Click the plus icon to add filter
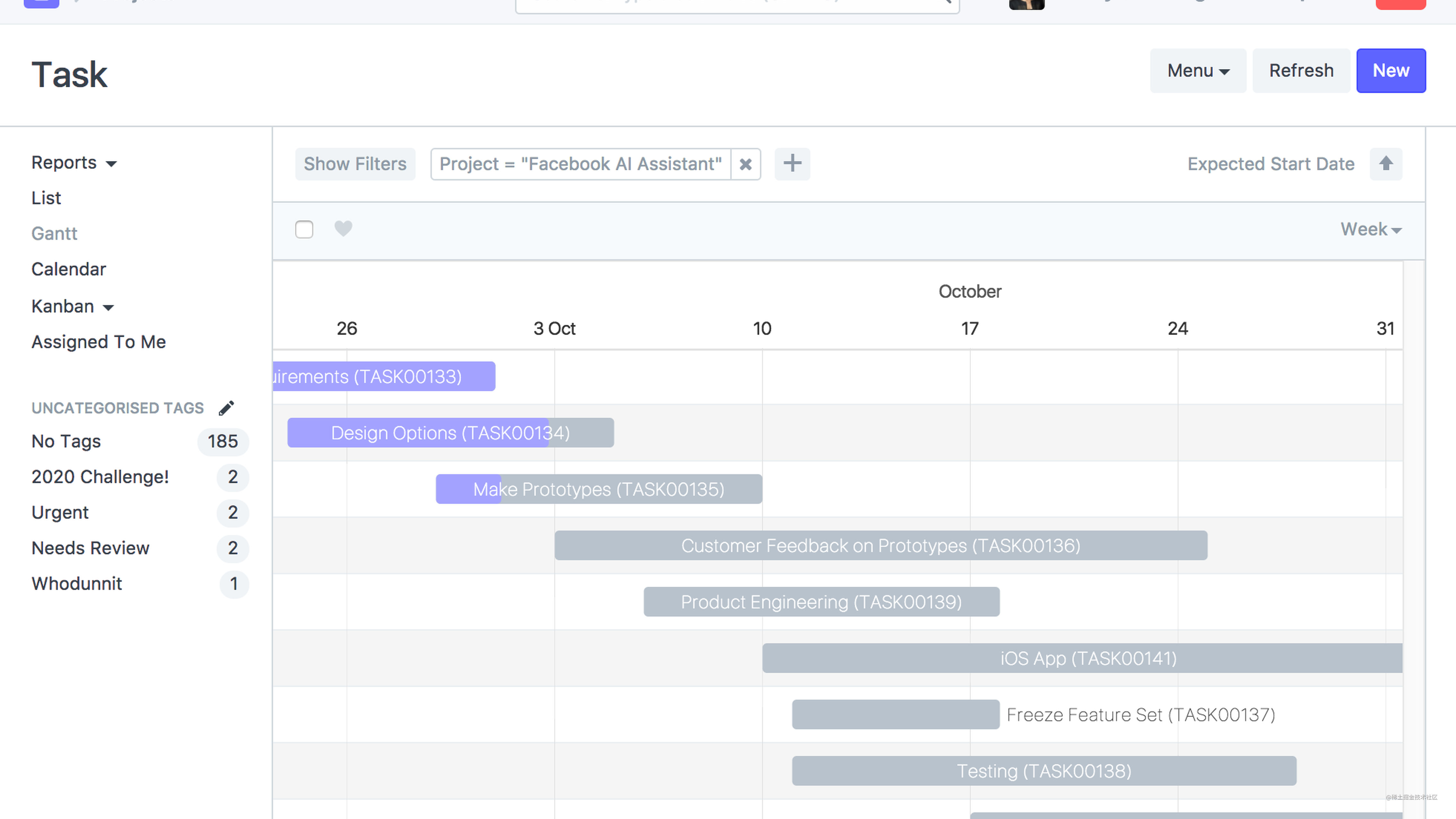1456x819 pixels. pyautogui.click(x=792, y=164)
